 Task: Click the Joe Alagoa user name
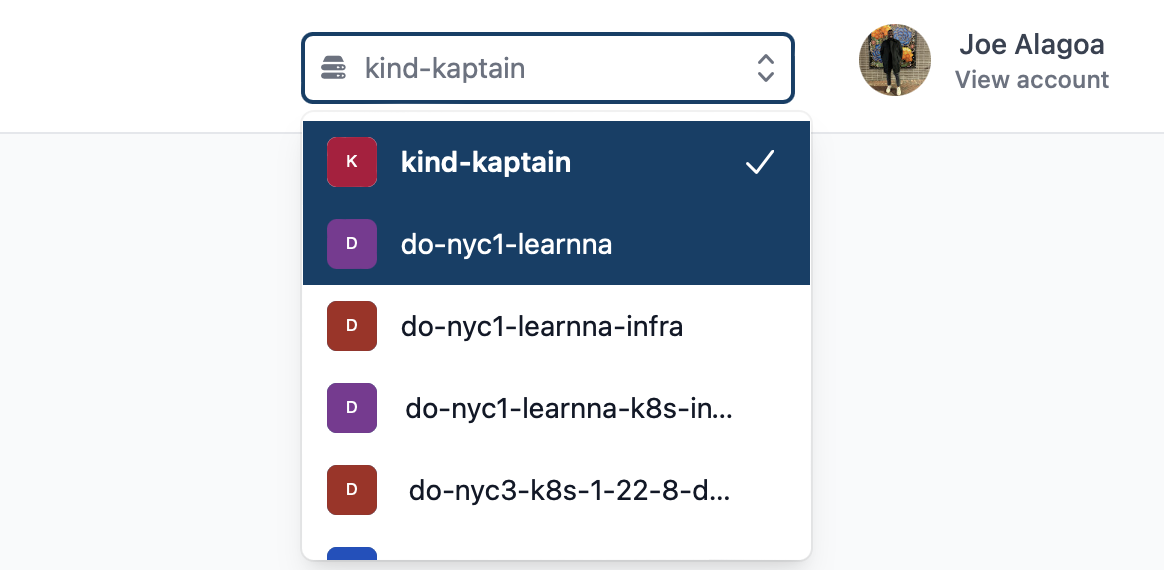click(x=1031, y=45)
